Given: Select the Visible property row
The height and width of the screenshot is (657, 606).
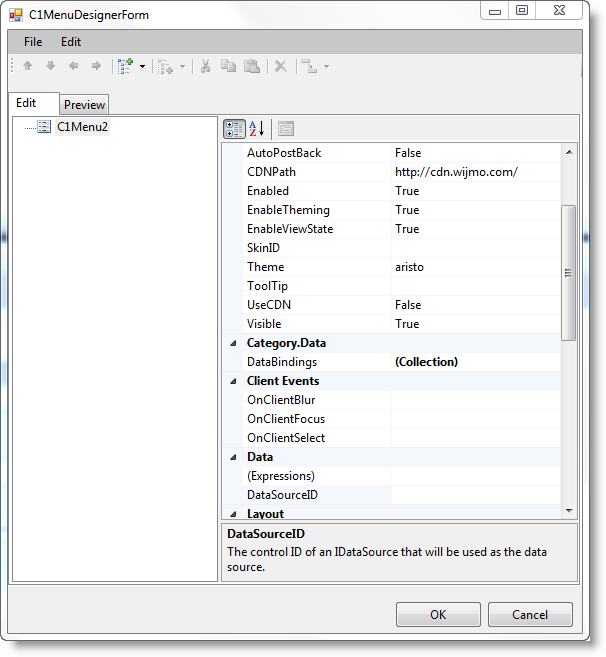Looking at the screenshot, I should 401,324.
